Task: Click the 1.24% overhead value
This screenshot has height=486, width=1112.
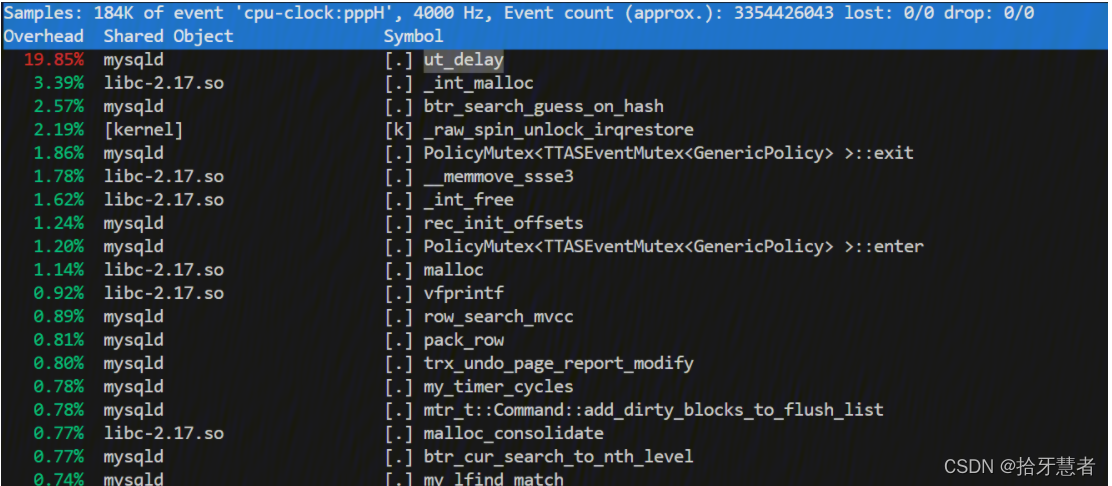Action: pos(58,223)
